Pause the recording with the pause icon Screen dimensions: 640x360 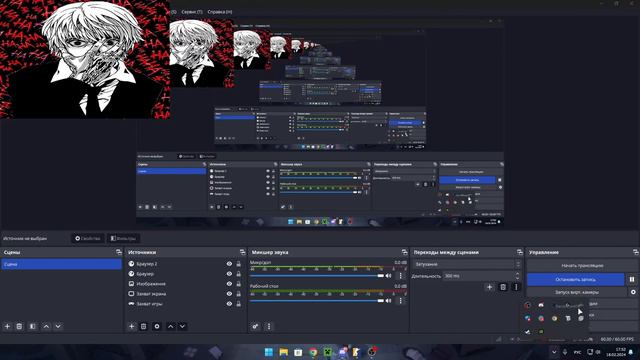pos(632,280)
